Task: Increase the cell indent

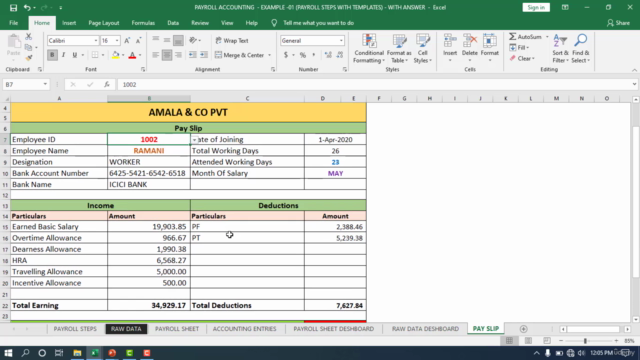Action: pos(204,55)
